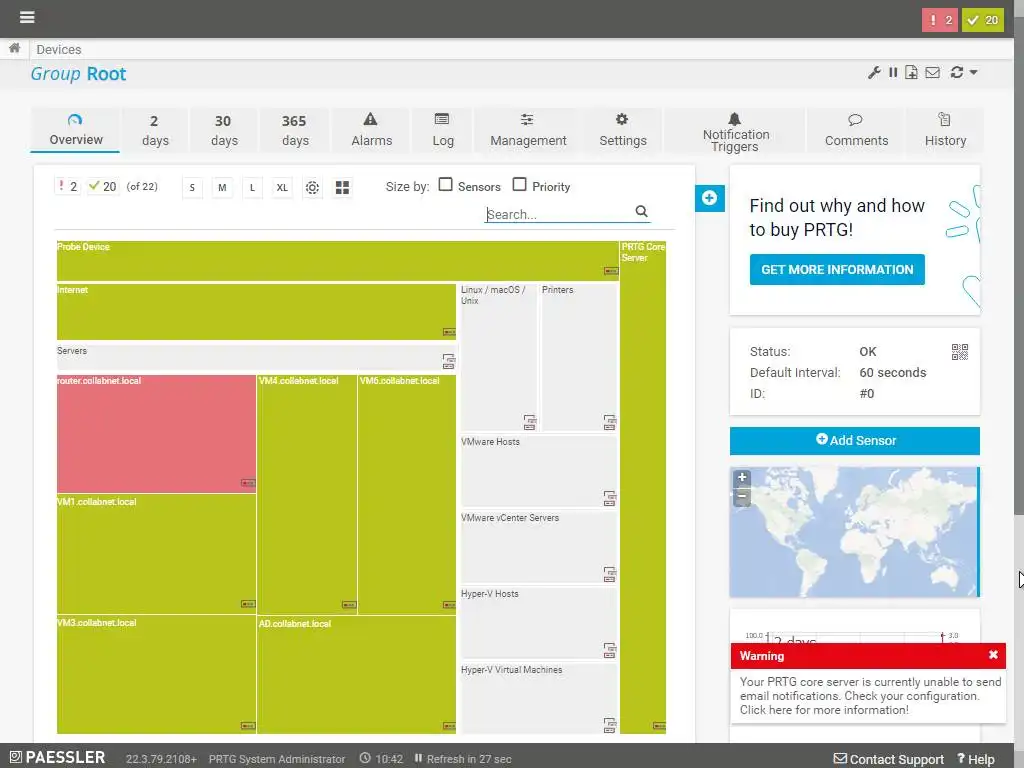Open the Help link in footer

[976, 759]
